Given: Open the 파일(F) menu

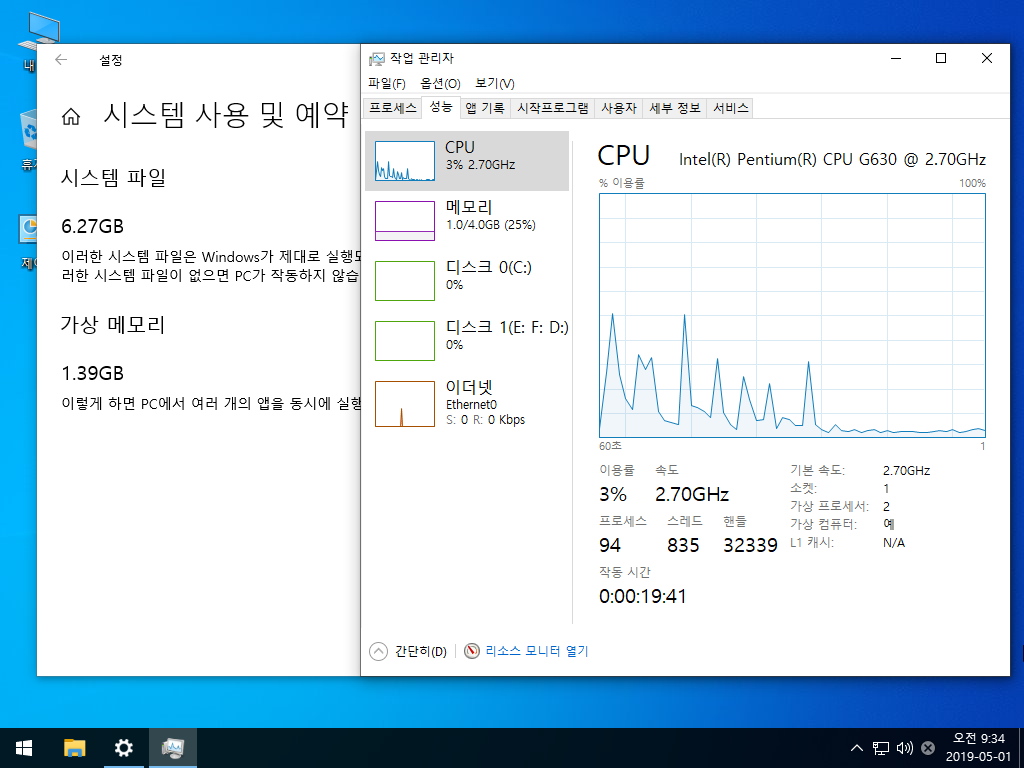Looking at the screenshot, I should pos(387,84).
